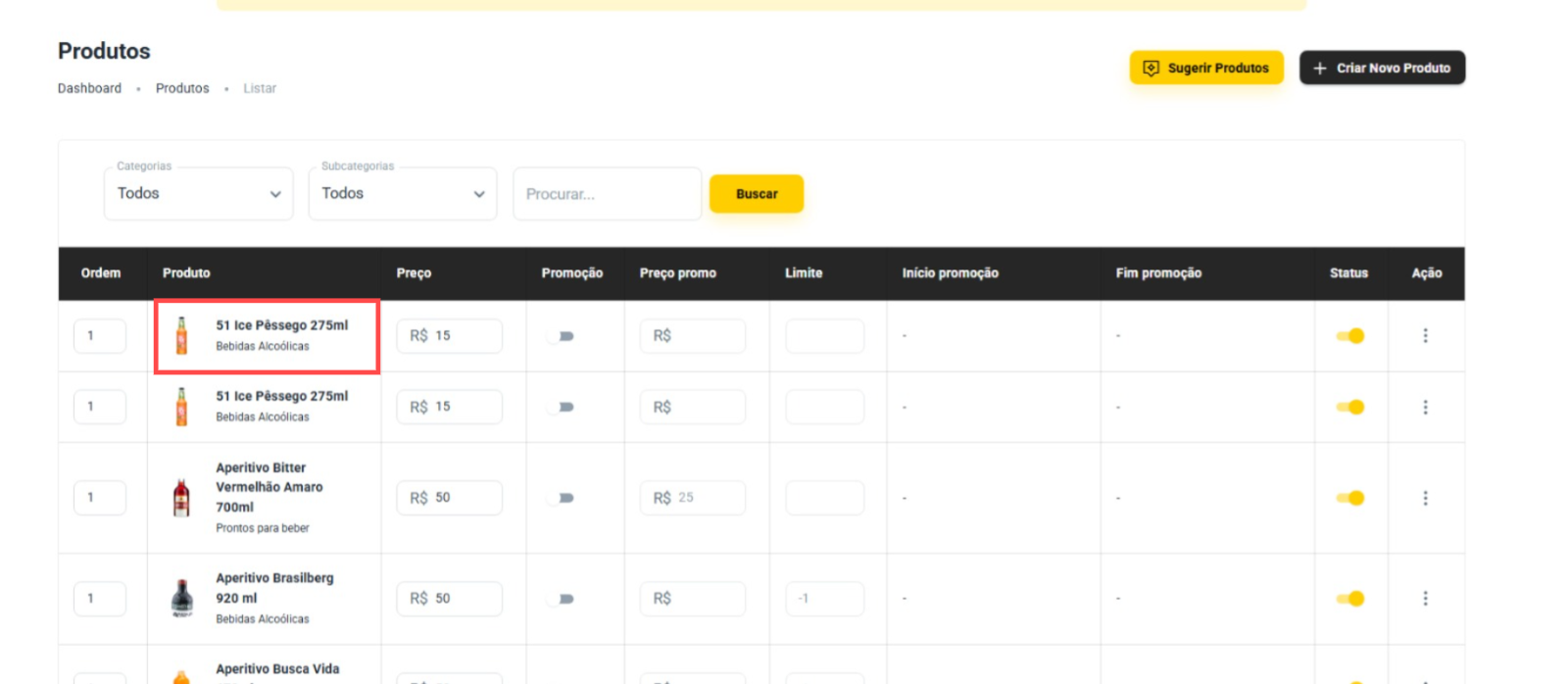The width and height of the screenshot is (1568, 684).
Task: Click the Ação column header
Action: [1427, 273]
